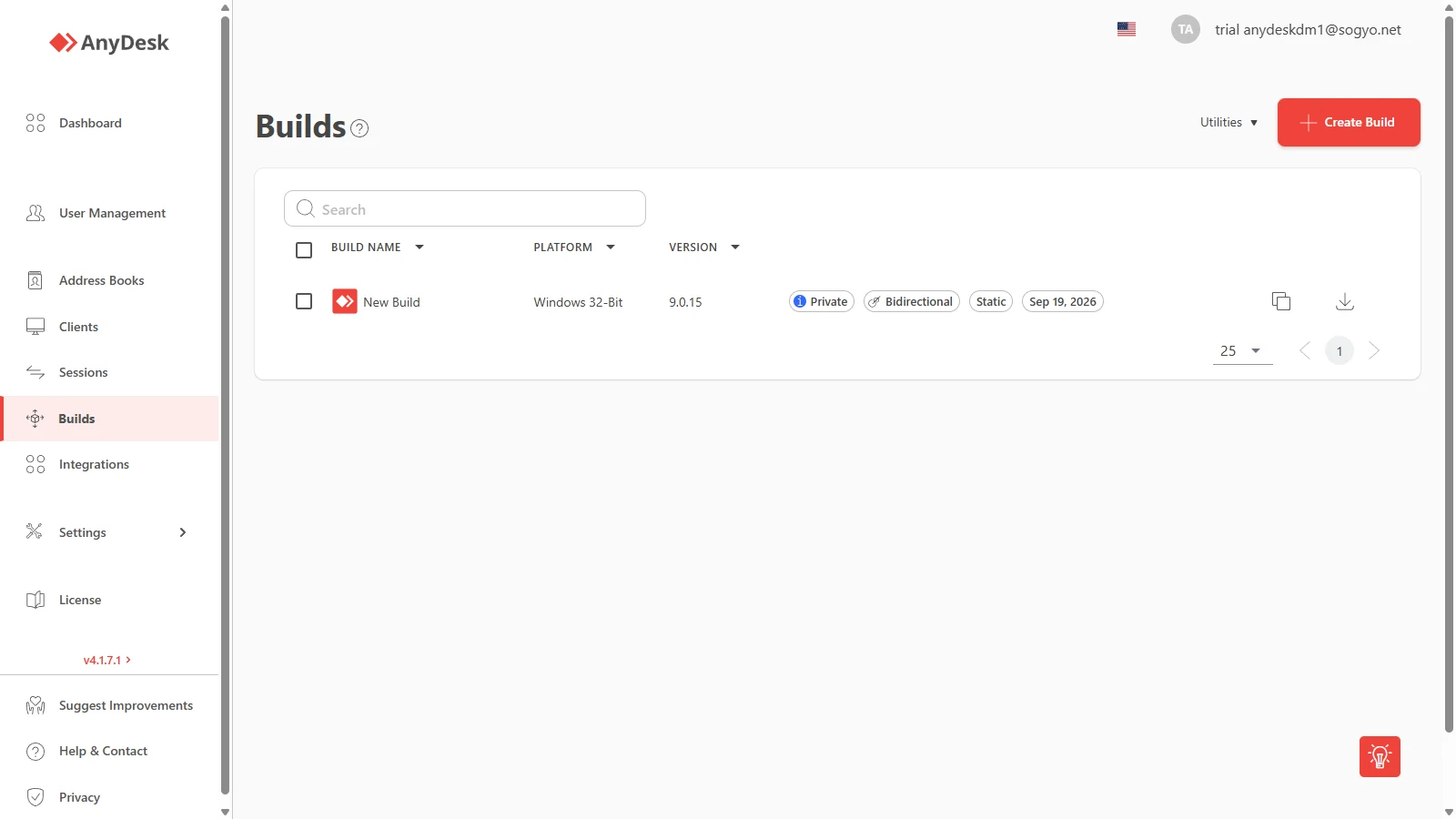Click the Address Books icon
Image resolution: width=1456 pixels, height=819 pixels.
35,280
